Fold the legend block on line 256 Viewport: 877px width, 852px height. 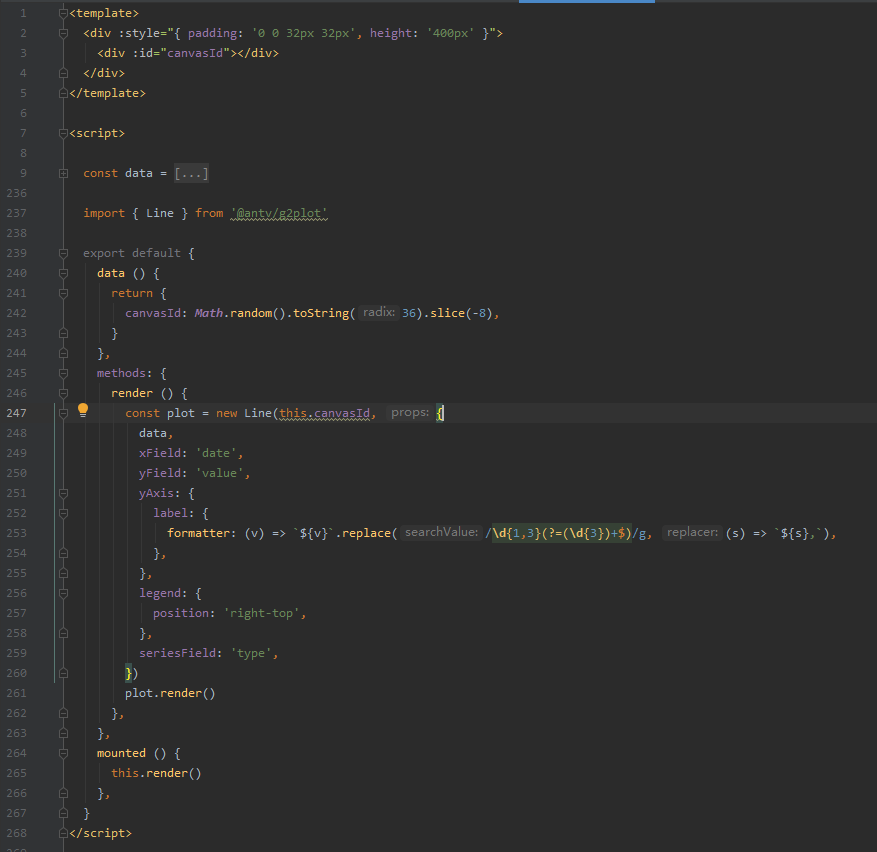click(63, 593)
